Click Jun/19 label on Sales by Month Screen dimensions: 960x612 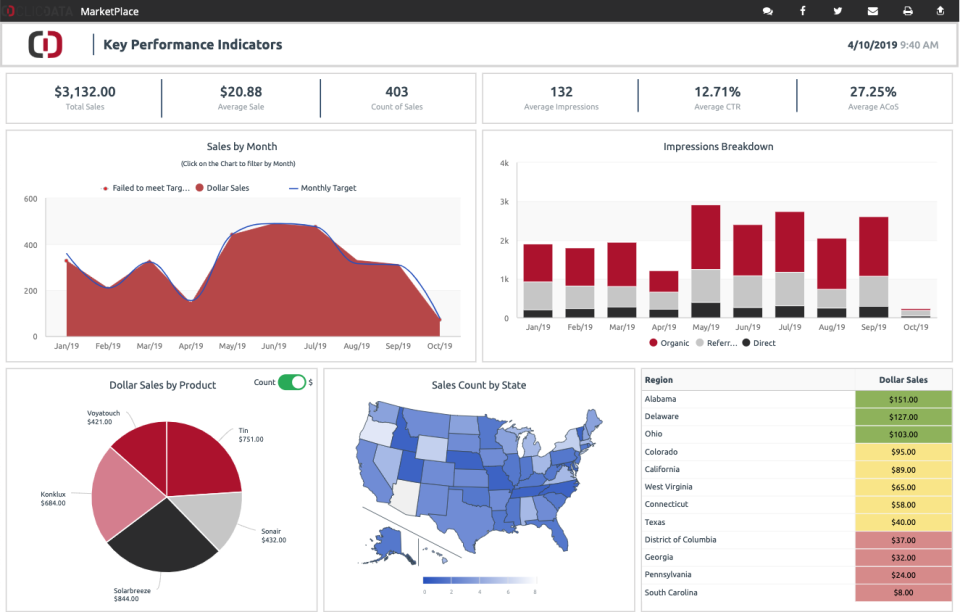click(274, 346)
